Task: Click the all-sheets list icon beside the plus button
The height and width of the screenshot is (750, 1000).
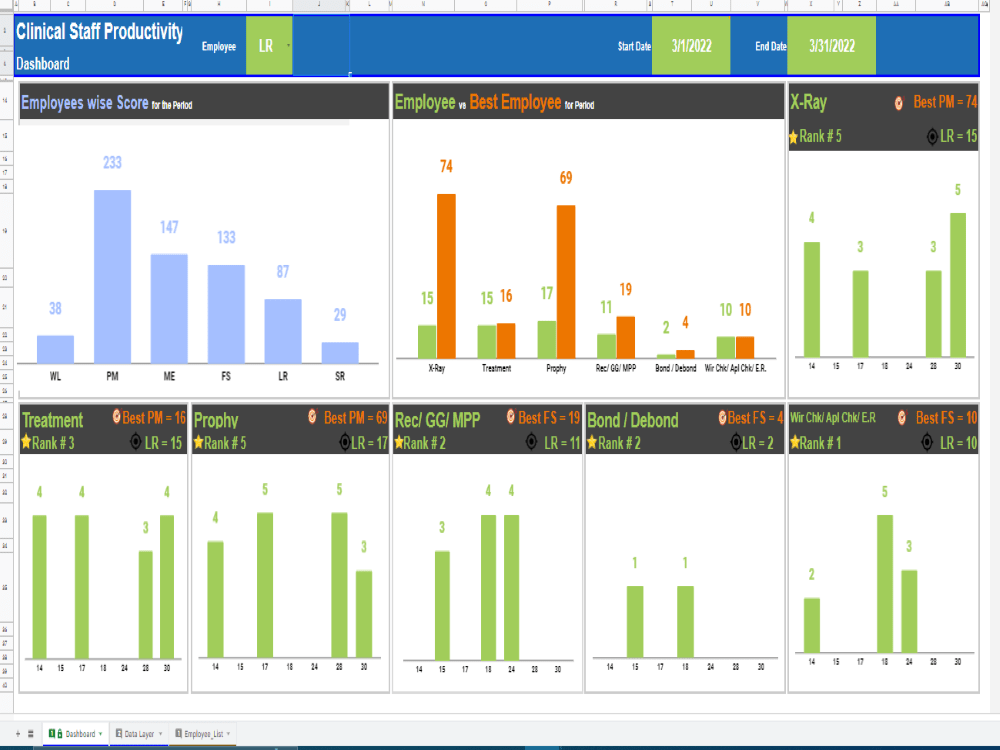Action: pos(30,733)
